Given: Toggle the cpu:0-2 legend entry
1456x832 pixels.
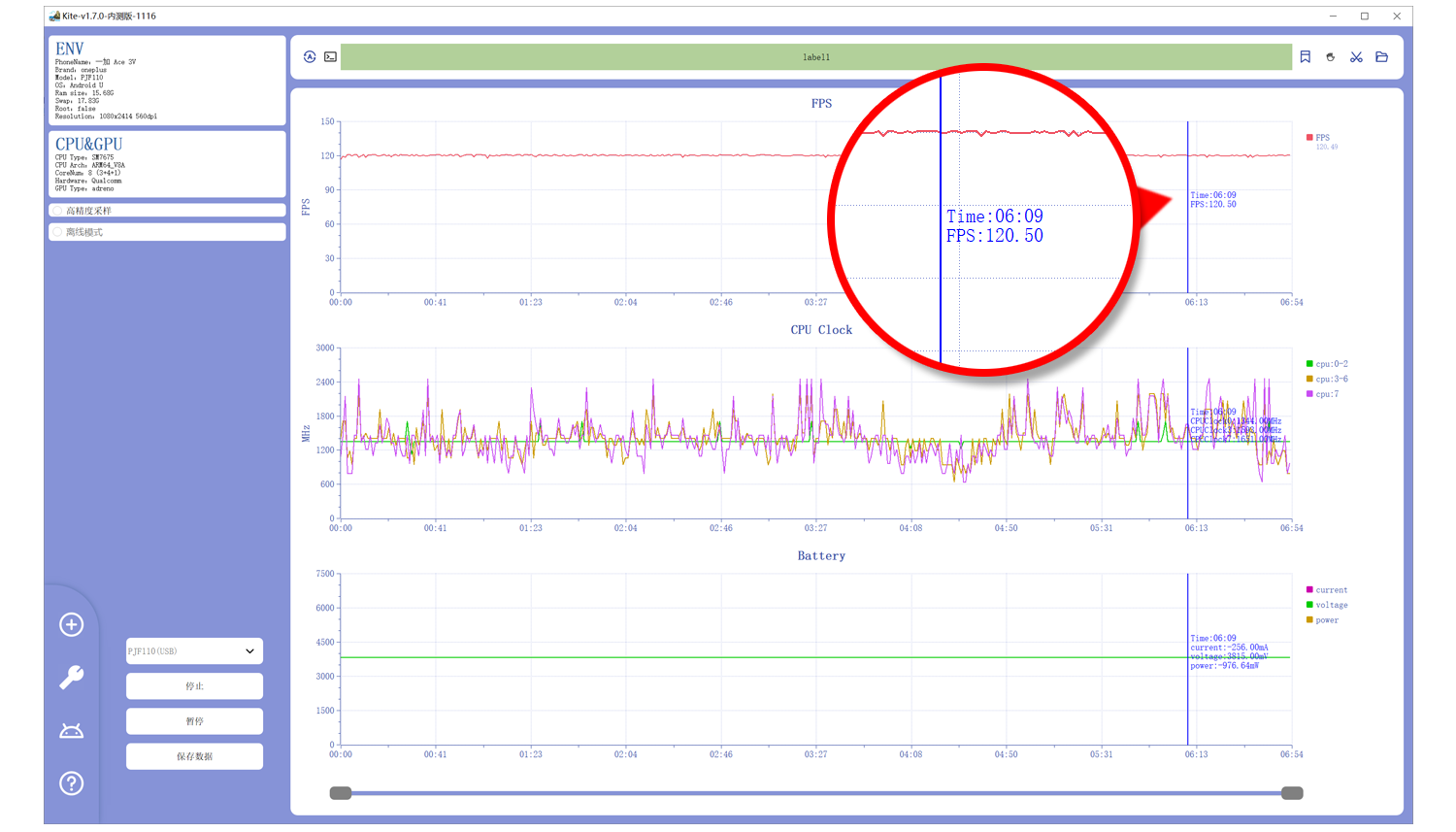Looking at the screenshot, I should coord(1327,364).
